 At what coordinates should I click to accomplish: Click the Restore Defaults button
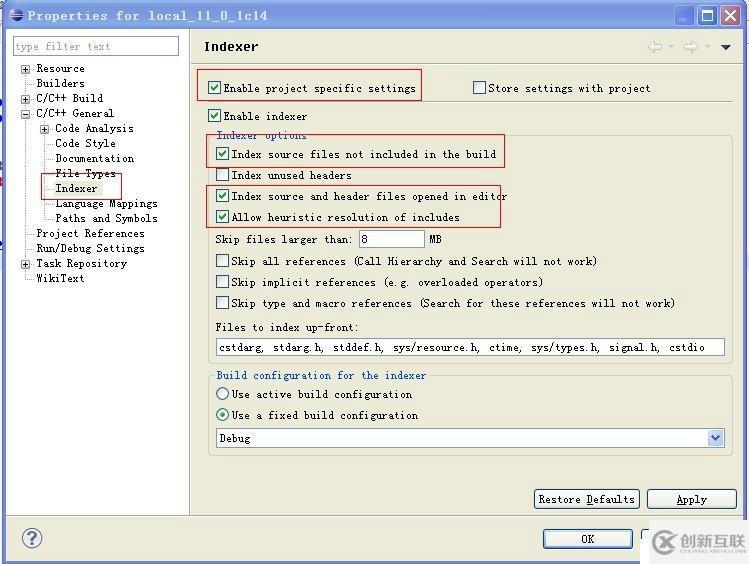[587, 499]
